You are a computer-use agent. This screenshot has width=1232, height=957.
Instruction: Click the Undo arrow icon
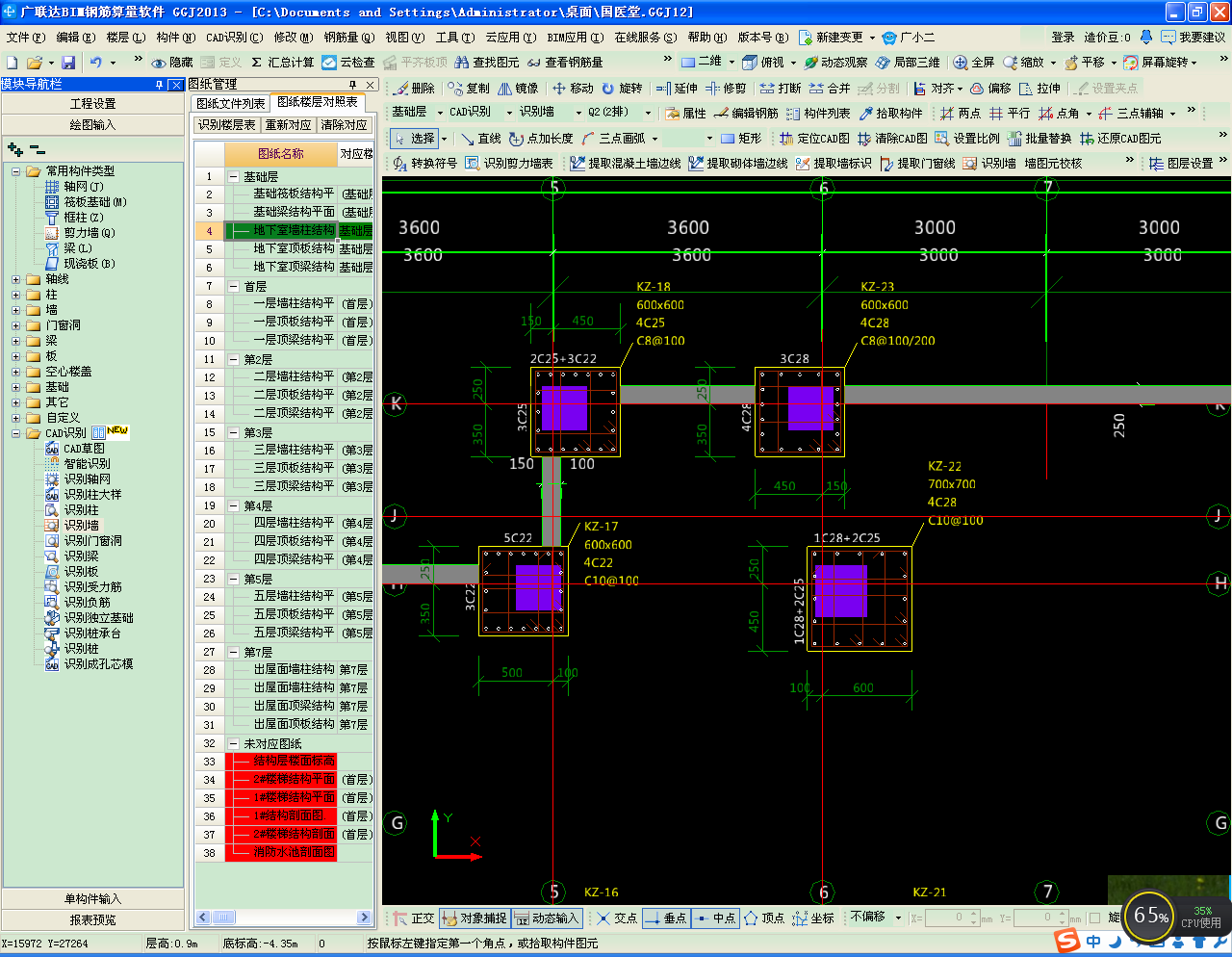click(x=96, y=62)
